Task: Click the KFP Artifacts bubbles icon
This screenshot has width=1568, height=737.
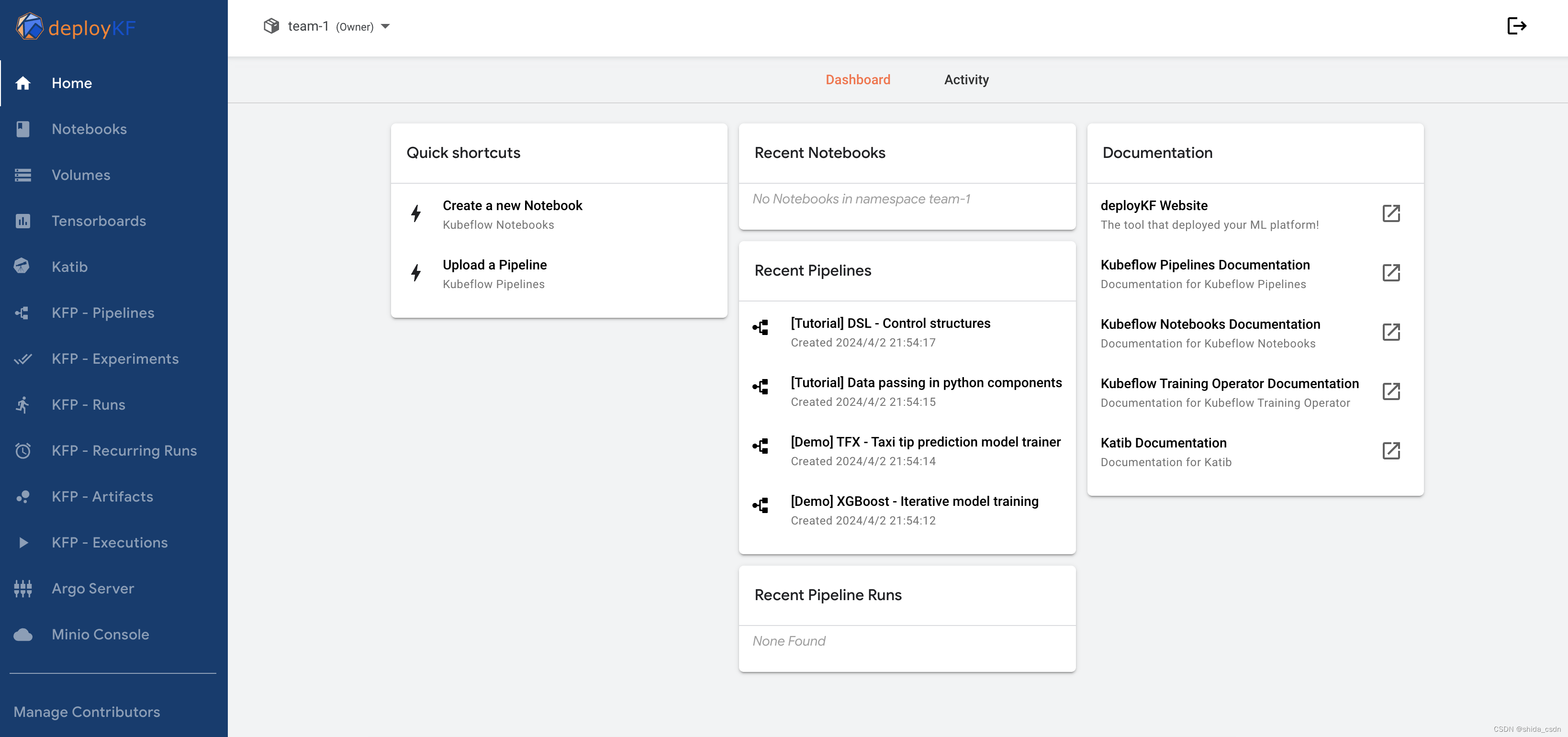Action: [23, 497]
